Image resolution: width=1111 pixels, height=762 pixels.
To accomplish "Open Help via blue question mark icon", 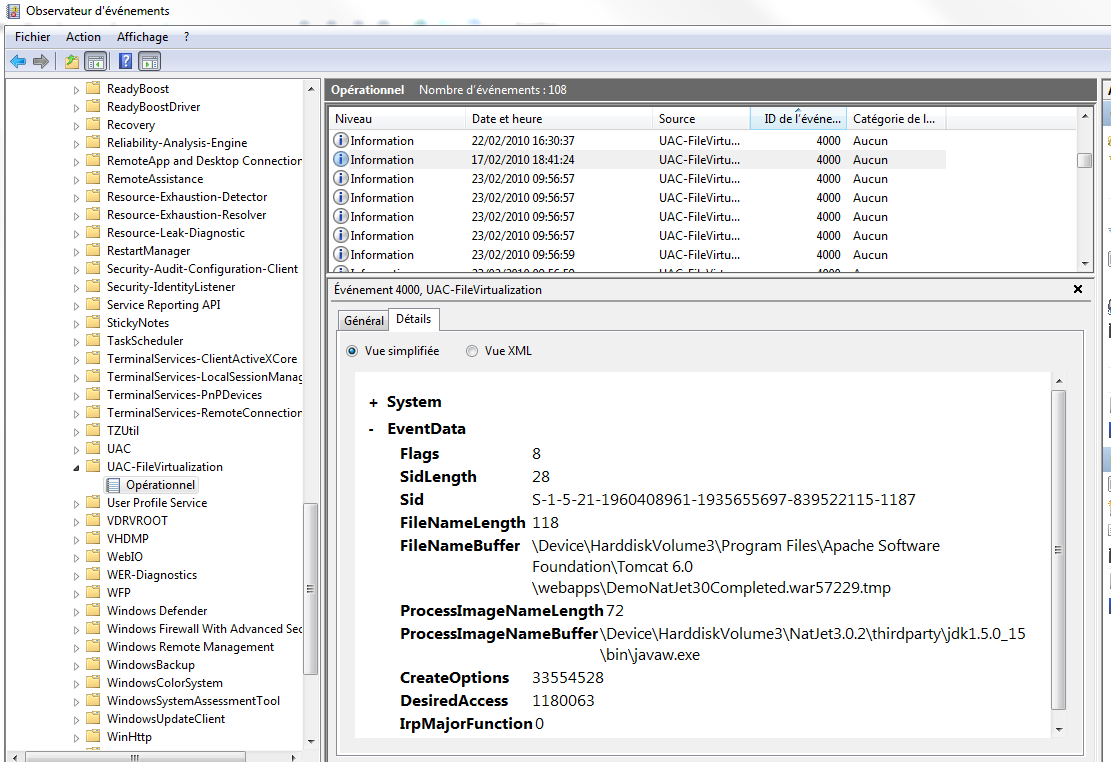I will (x=125, y=62).
